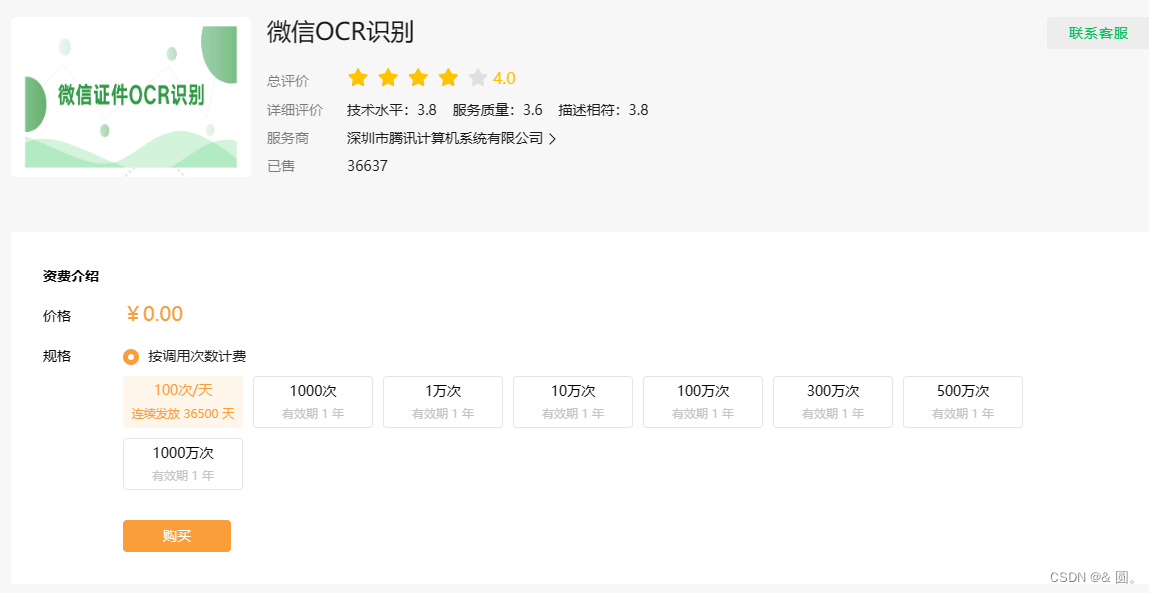
Task: Click the 详细评价 label
Action: (x=295, y=111)
